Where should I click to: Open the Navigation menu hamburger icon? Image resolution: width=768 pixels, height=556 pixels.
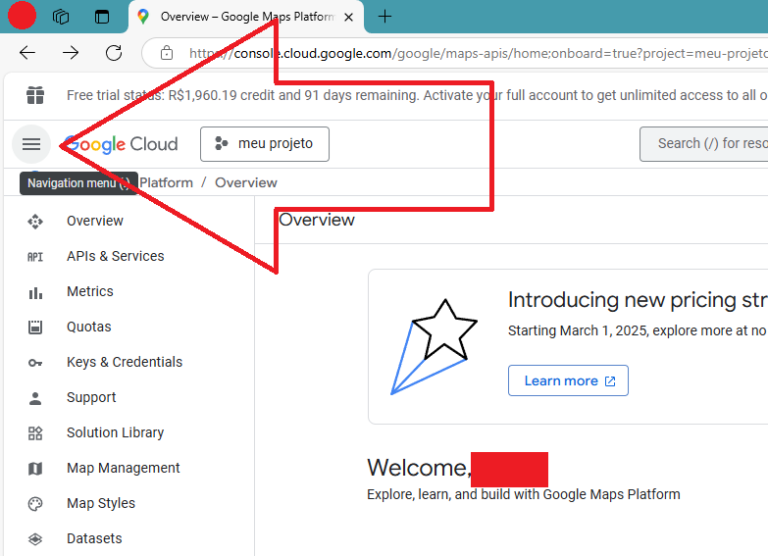(31, 144)
